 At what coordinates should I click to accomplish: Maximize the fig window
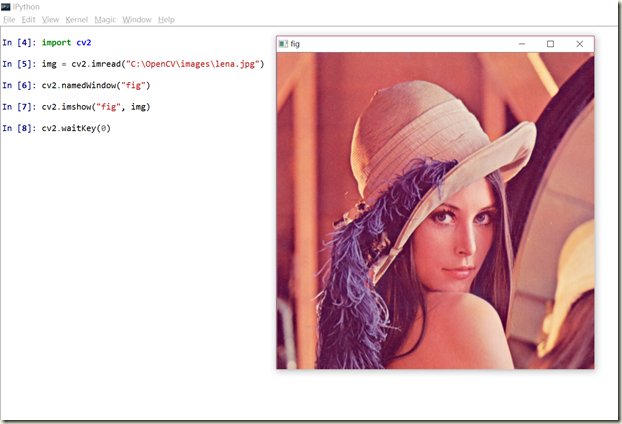coord(550,44)
